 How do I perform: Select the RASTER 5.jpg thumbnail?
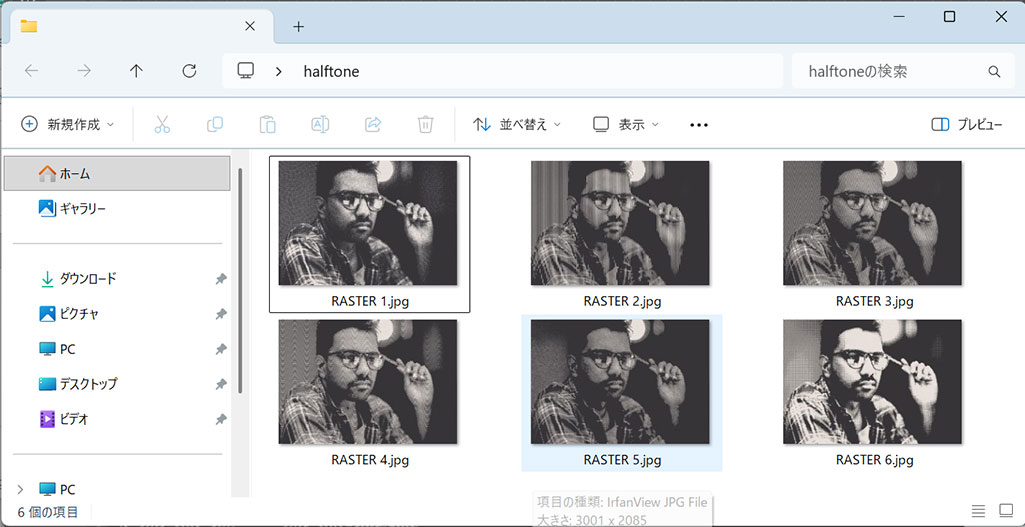click(620, 381)
